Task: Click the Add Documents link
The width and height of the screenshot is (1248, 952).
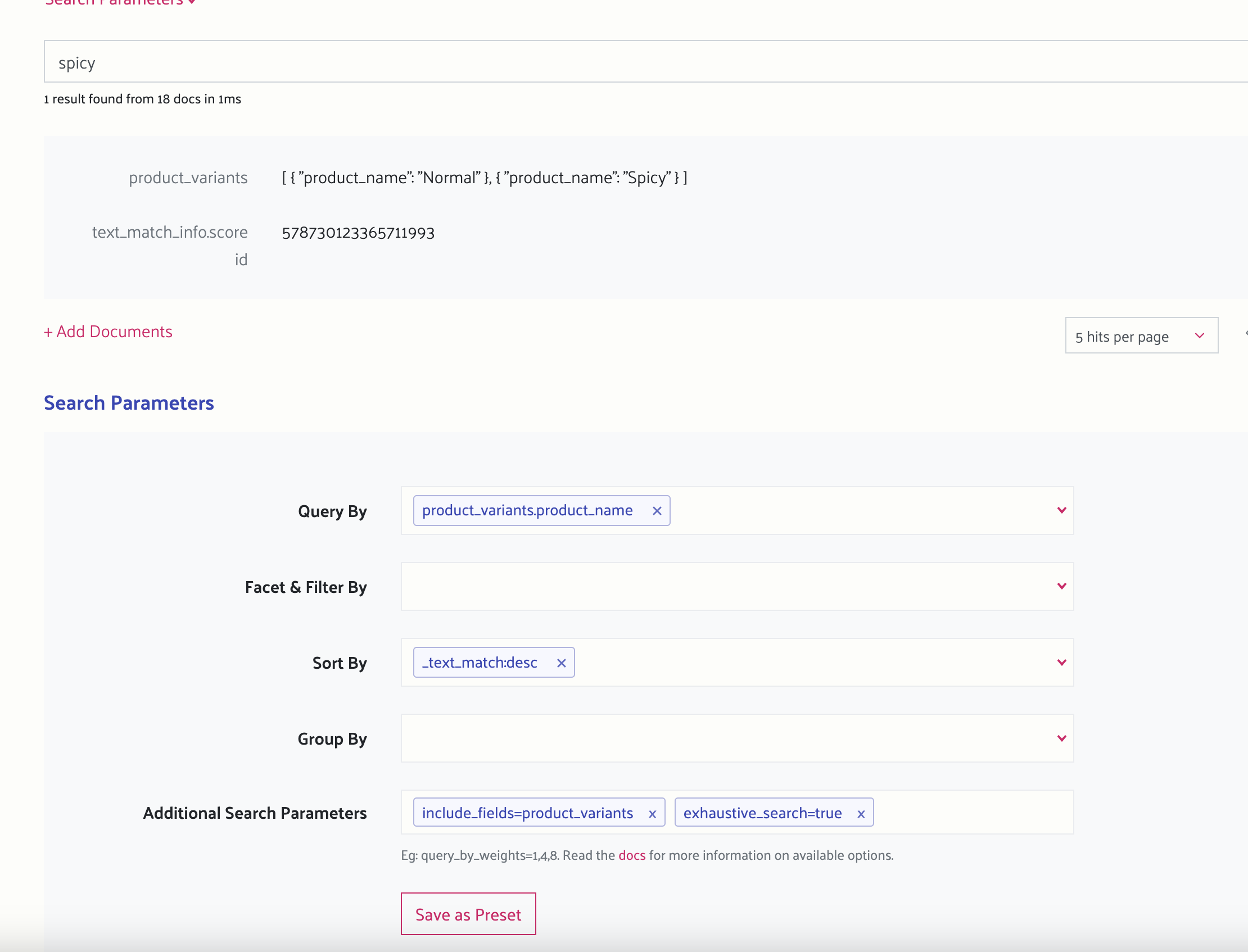Action: click(108, 332)
